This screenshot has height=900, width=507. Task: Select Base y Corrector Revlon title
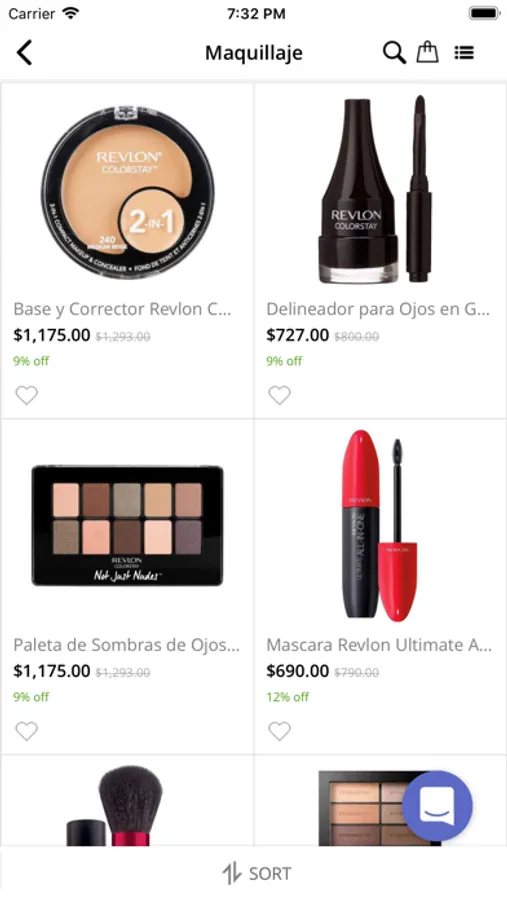click(122, 309)
